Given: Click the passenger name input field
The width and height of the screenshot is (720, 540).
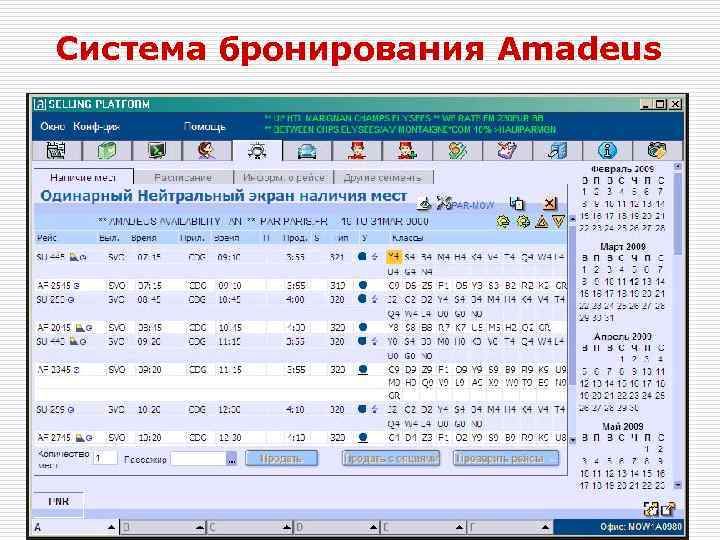Looking at the screenshot, I should [x=198, y=458].
